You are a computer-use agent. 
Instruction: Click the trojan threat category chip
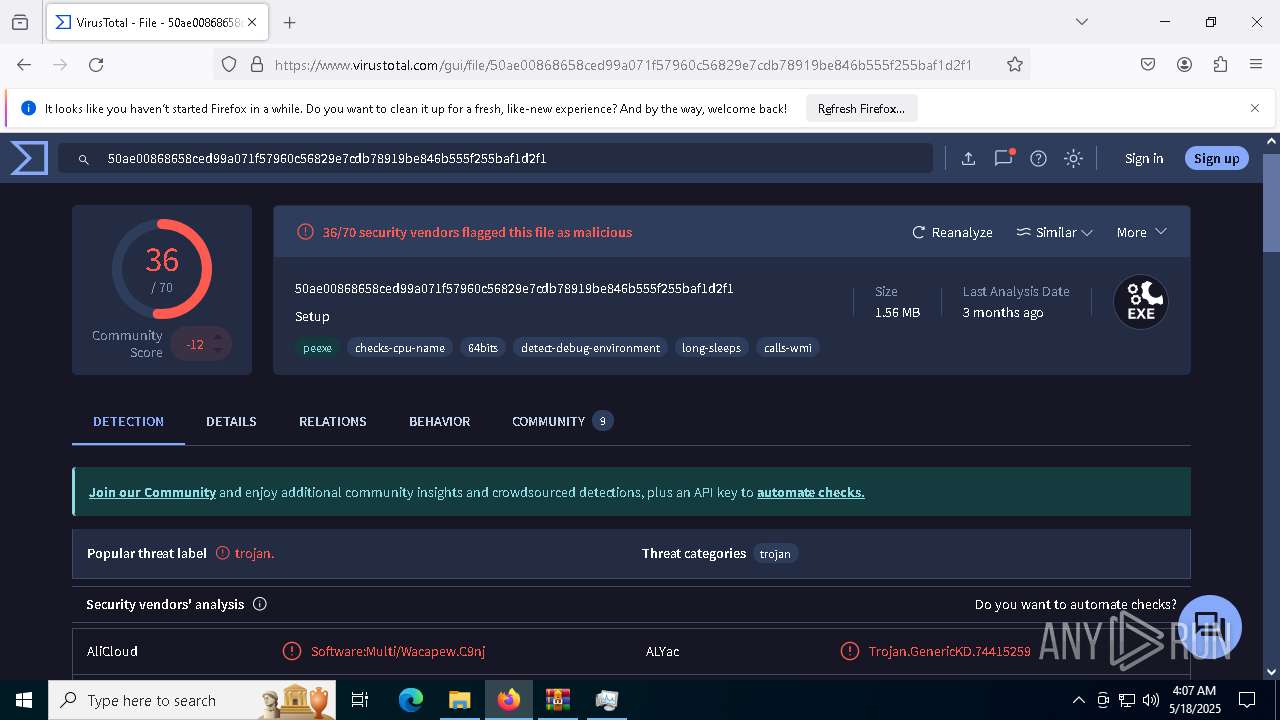[x=775, y=553]
